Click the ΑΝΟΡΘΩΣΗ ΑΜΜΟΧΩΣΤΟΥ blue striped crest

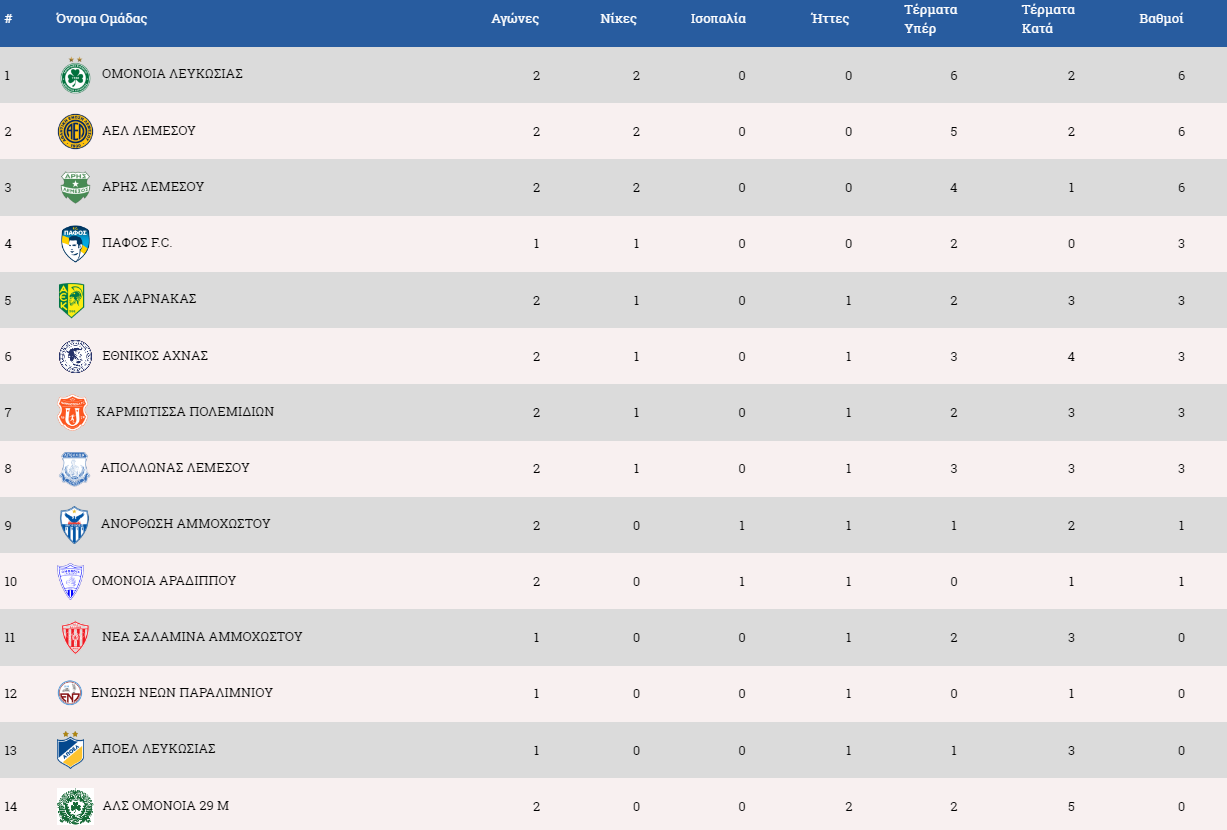pyautogui.click(x=75, y=524)
